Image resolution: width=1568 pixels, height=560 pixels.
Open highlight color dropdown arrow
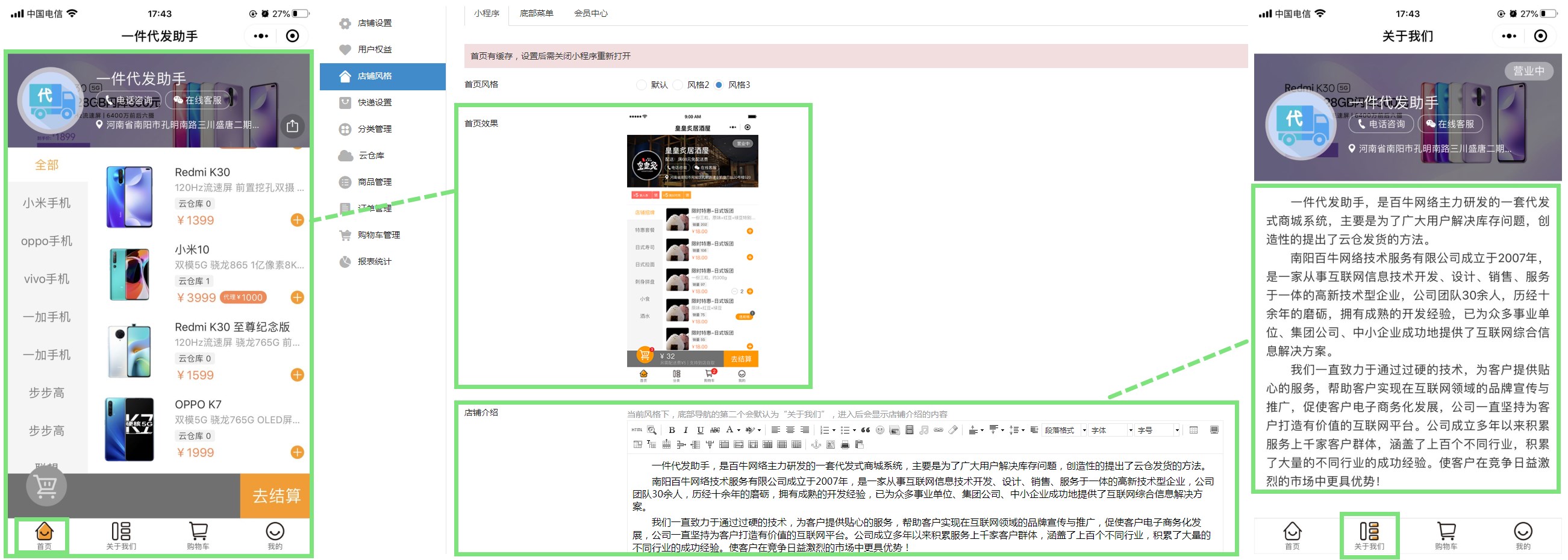760,430
